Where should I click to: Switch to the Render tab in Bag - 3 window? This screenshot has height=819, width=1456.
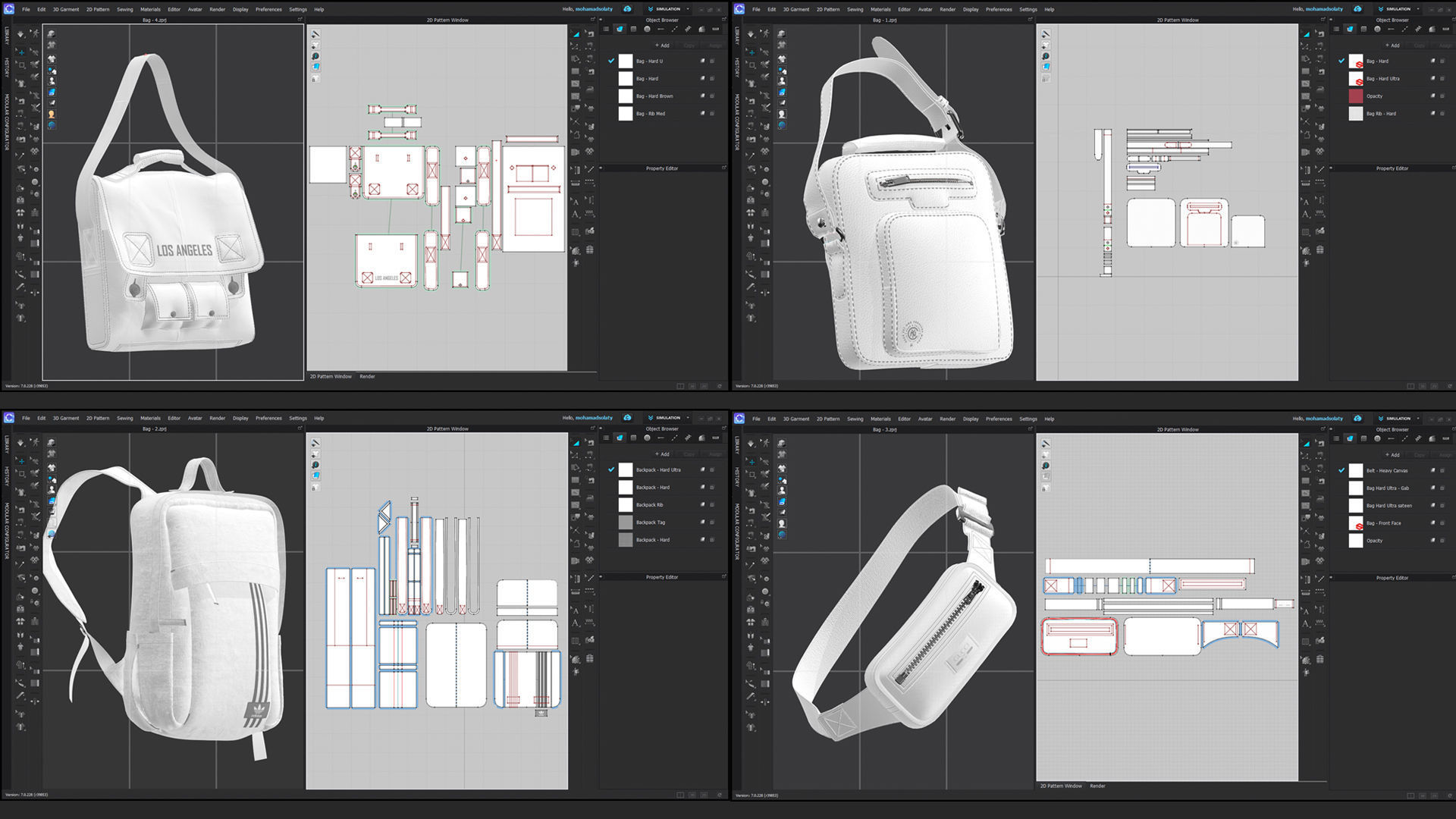(1097, 786)
